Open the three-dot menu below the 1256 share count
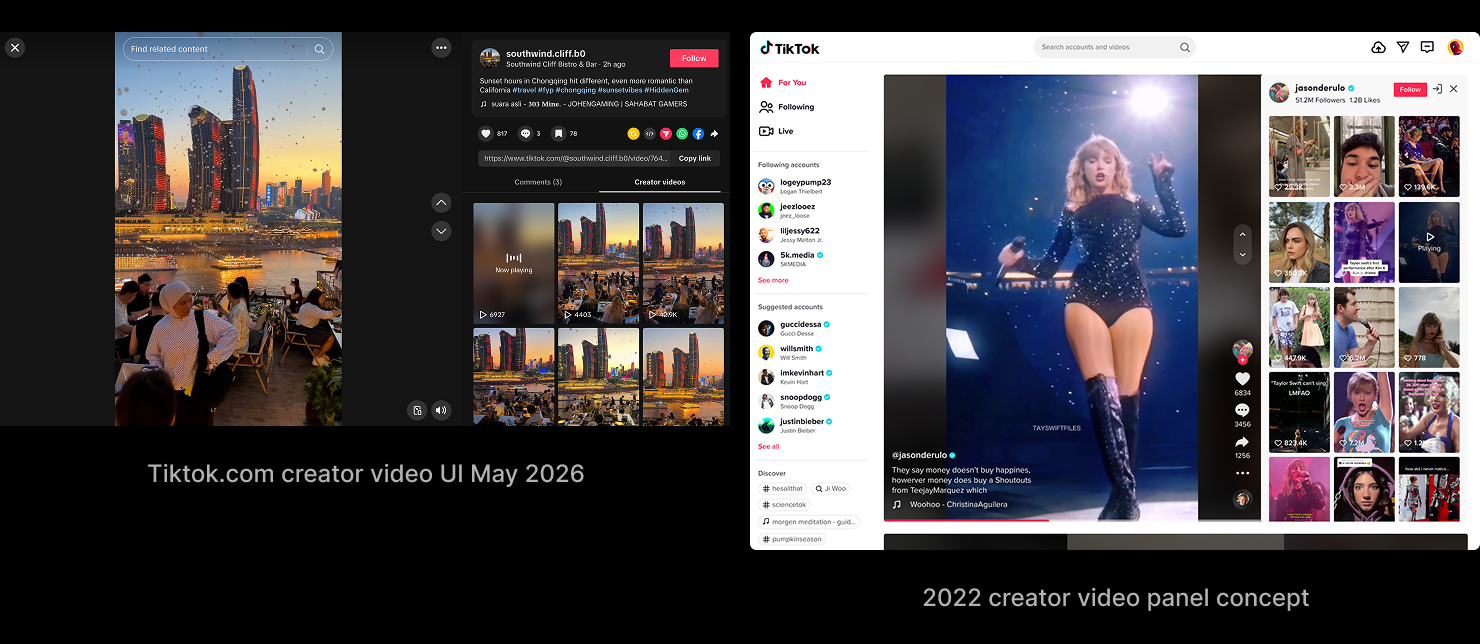Viewport: 1480px width, 644px height. (1243, 473)
